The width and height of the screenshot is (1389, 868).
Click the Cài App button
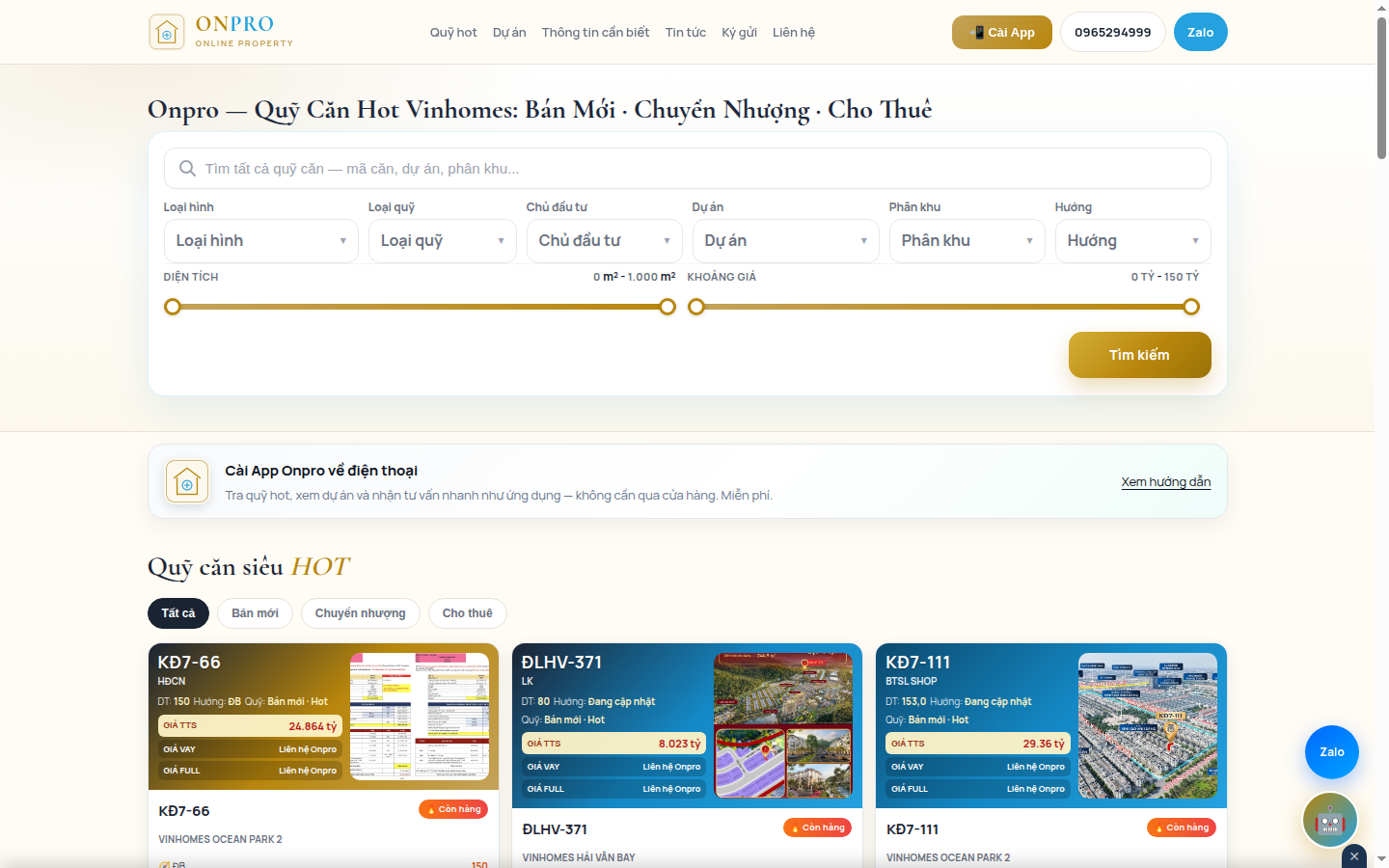pyautogui.click(x=1002, y=32)
